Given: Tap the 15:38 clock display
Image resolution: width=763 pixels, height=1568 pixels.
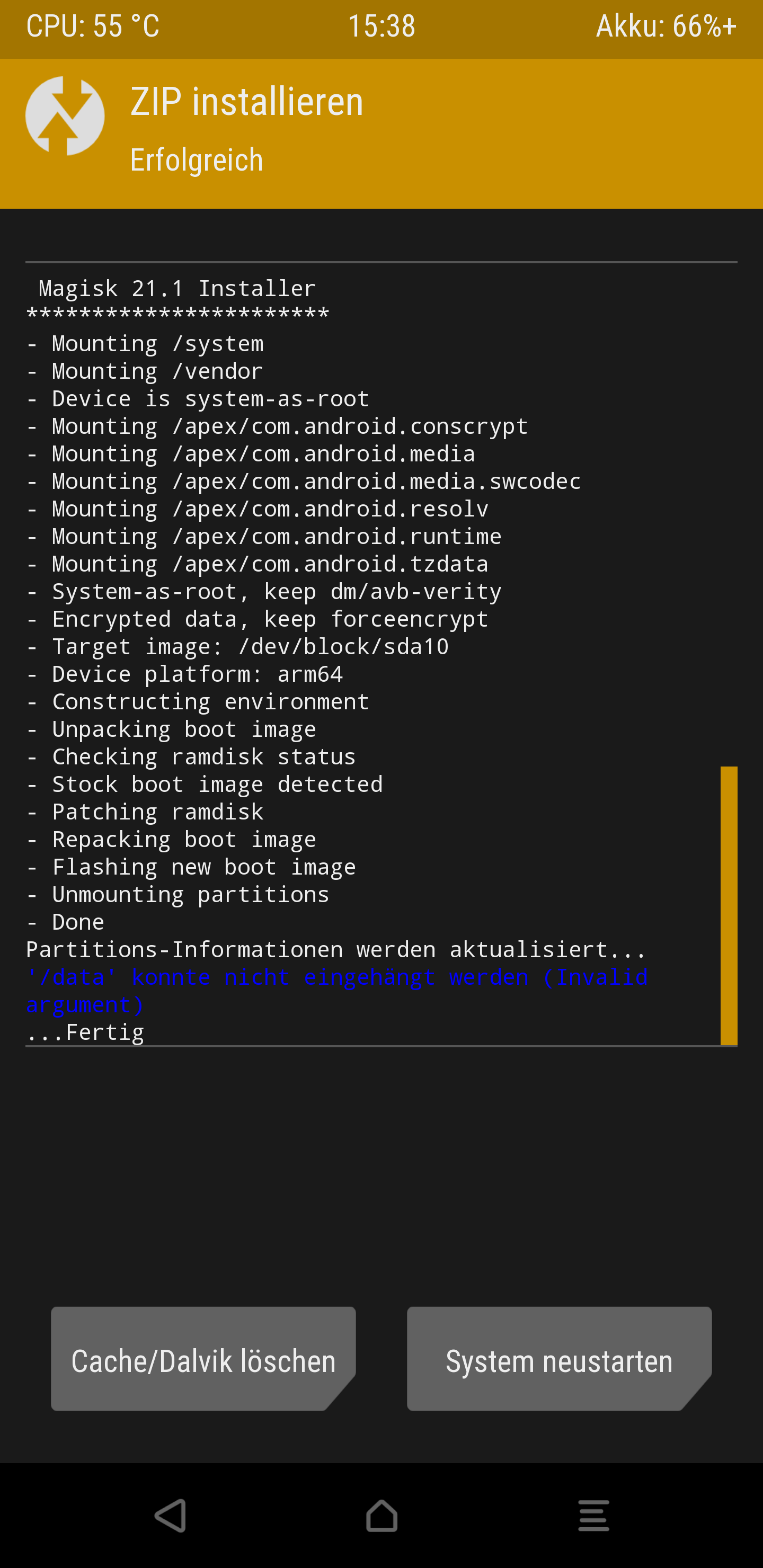Looking at the screenshot, I should [382, 26].
